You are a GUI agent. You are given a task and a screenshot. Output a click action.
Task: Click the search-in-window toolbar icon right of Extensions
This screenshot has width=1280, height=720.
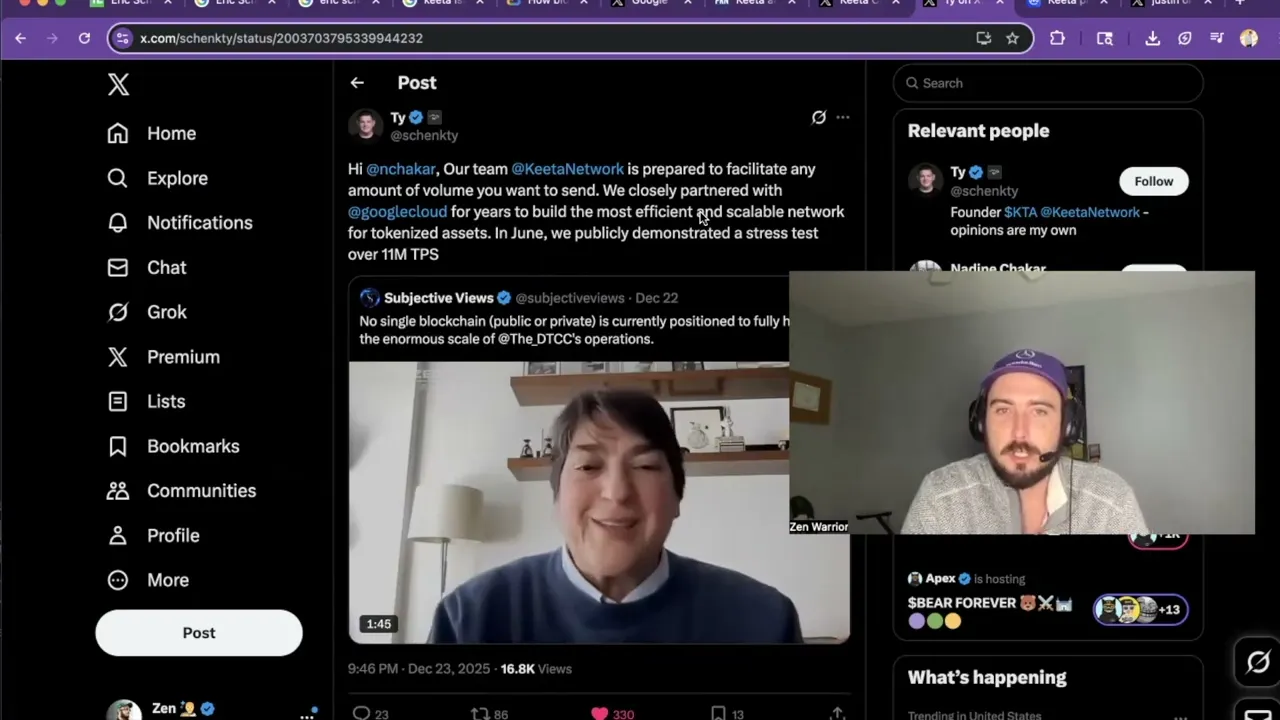[1105, 38]
